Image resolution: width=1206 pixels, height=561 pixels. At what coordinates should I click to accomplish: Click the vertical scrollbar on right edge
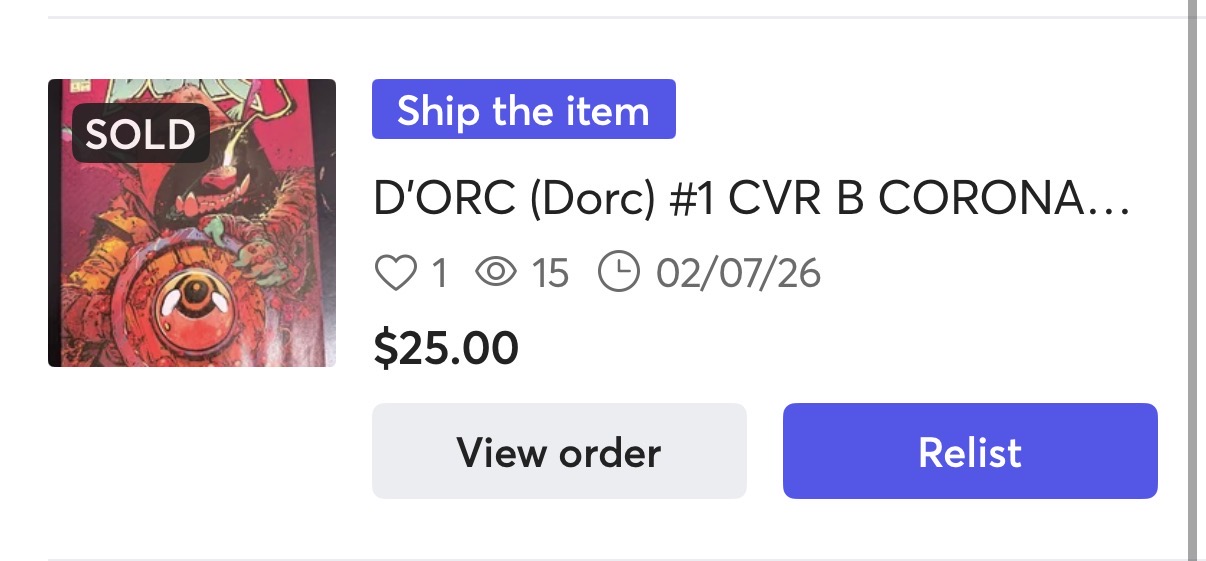click(1193, 280)
